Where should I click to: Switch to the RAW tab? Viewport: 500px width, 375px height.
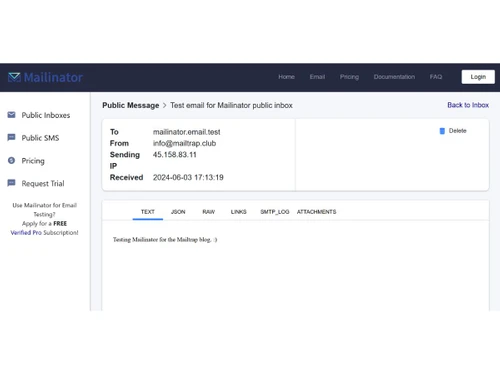209,212
